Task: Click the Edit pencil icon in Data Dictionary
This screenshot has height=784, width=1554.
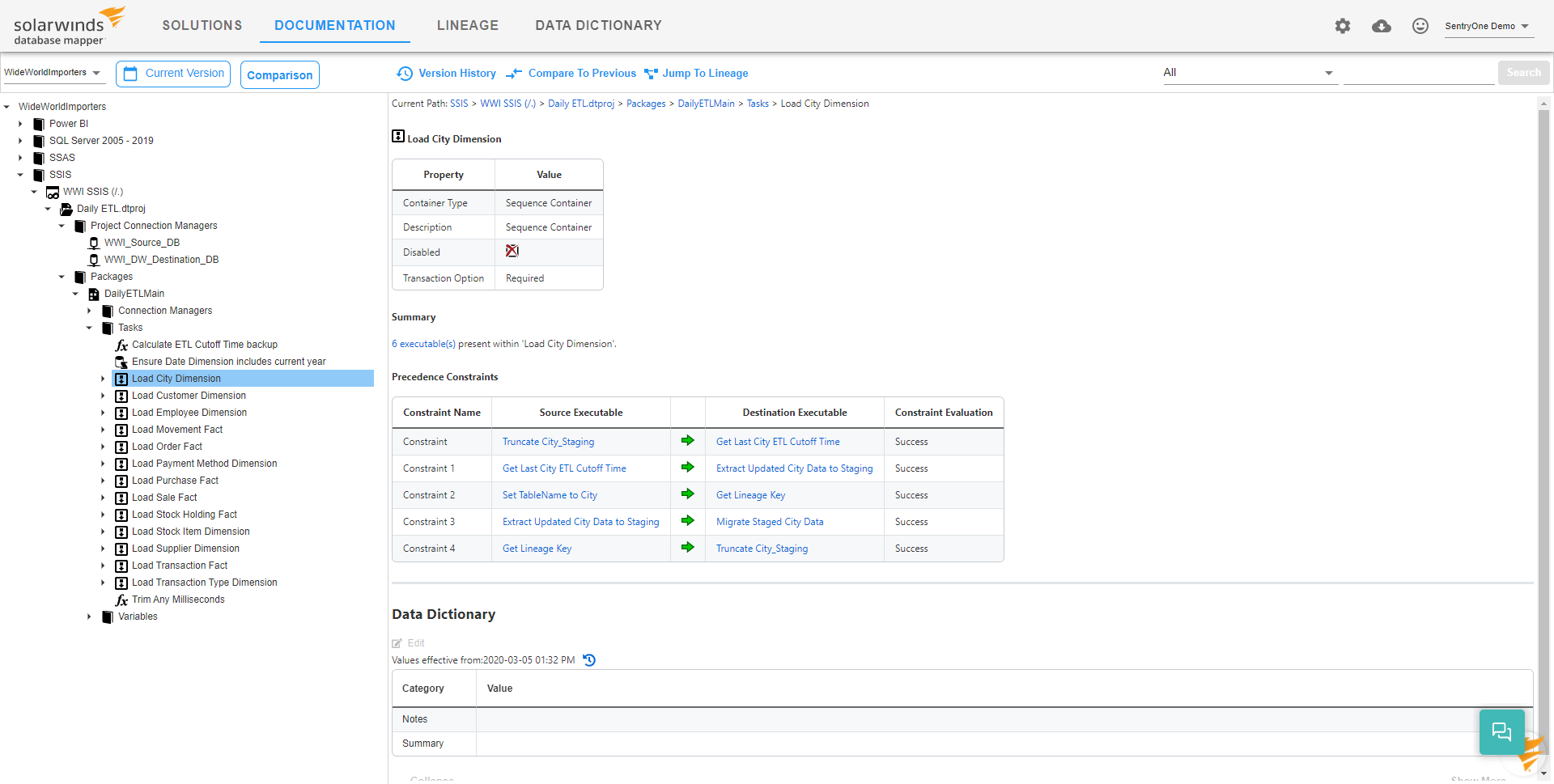Action: [x=397, y=643]
